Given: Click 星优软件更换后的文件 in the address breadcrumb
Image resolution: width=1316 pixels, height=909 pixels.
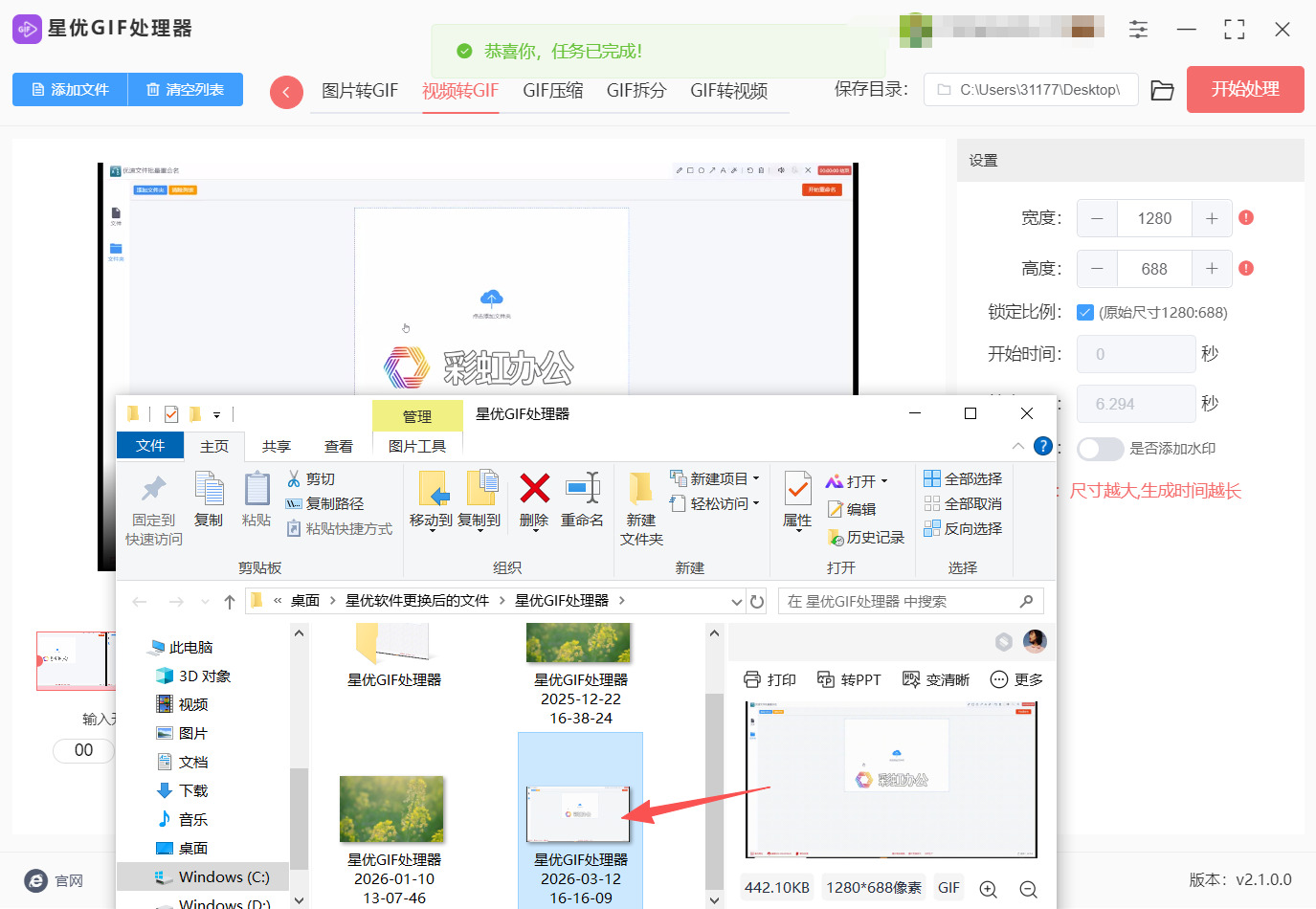Looking at the screenshot, I should point(417,601).
